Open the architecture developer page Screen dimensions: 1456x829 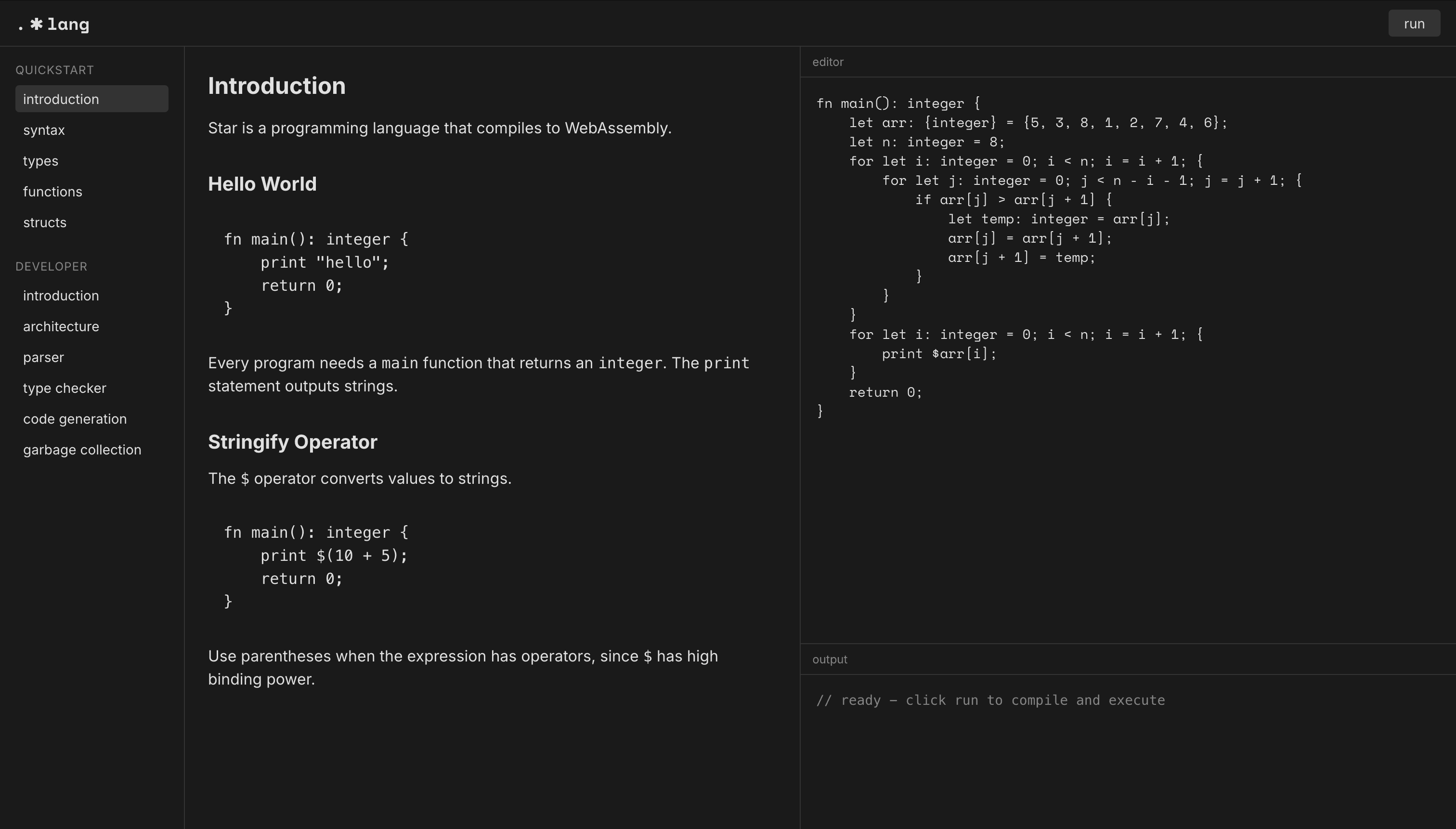point(61,326)
